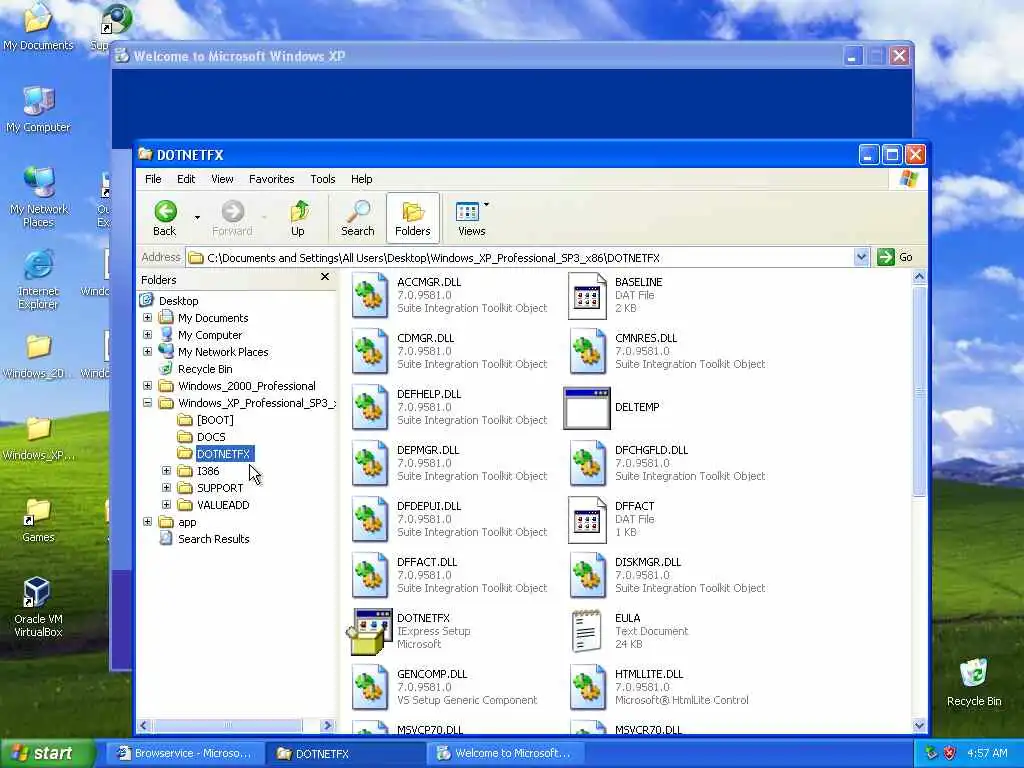Image resolution: width=1024 pixels, height=768 pixels.
Task: Switch to Browservice taskbar button
Action: 185,754
